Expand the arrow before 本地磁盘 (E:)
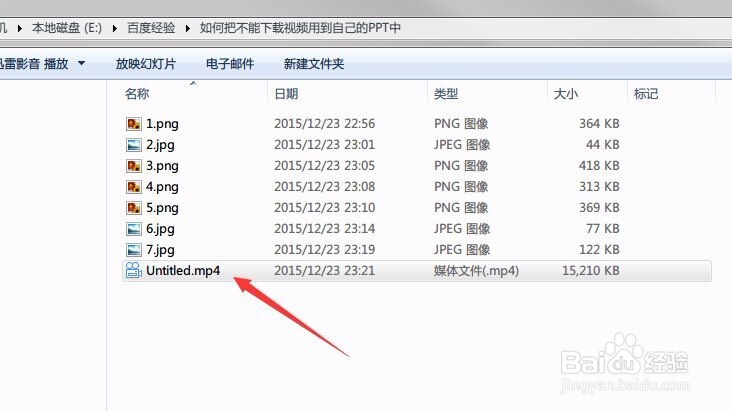This screenshot has width=732, height=411. pyautogui.click(x=20, y=28)
